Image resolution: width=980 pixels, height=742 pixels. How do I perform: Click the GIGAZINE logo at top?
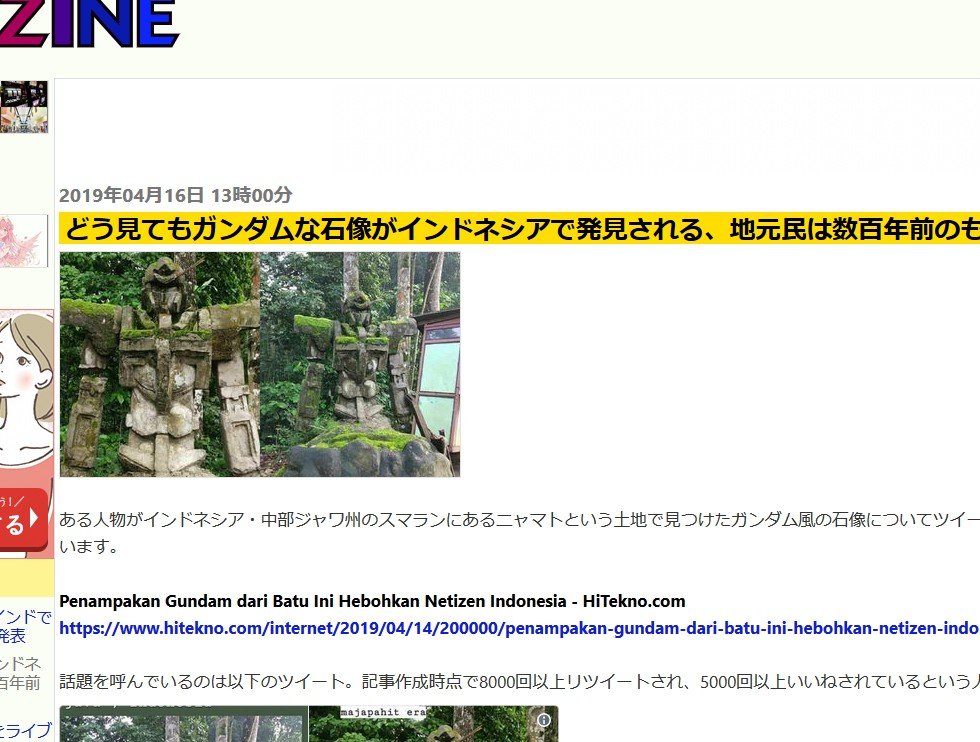[89, 23]
